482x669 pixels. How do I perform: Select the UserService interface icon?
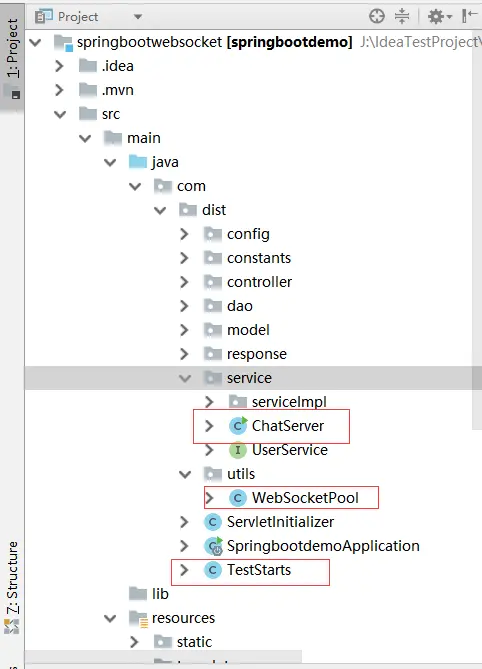click(238, 450)
